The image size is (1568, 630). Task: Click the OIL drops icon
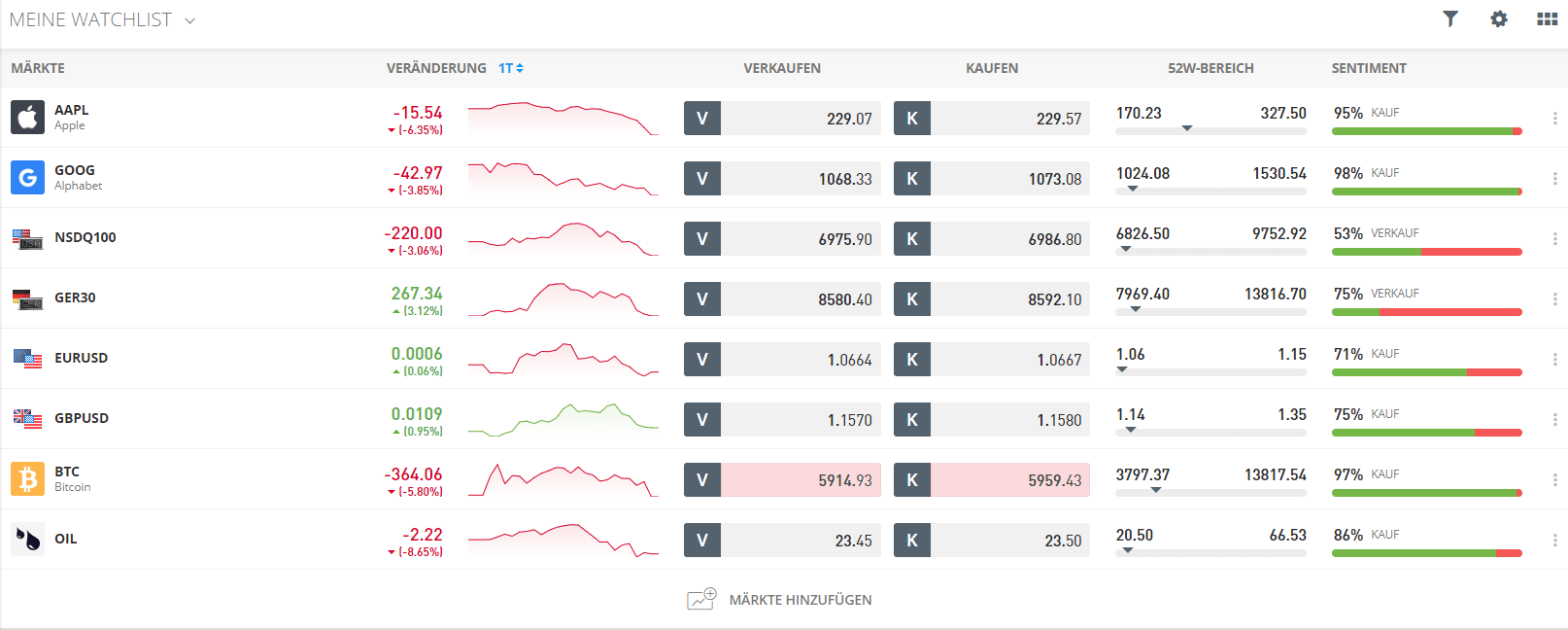point(27,540)
